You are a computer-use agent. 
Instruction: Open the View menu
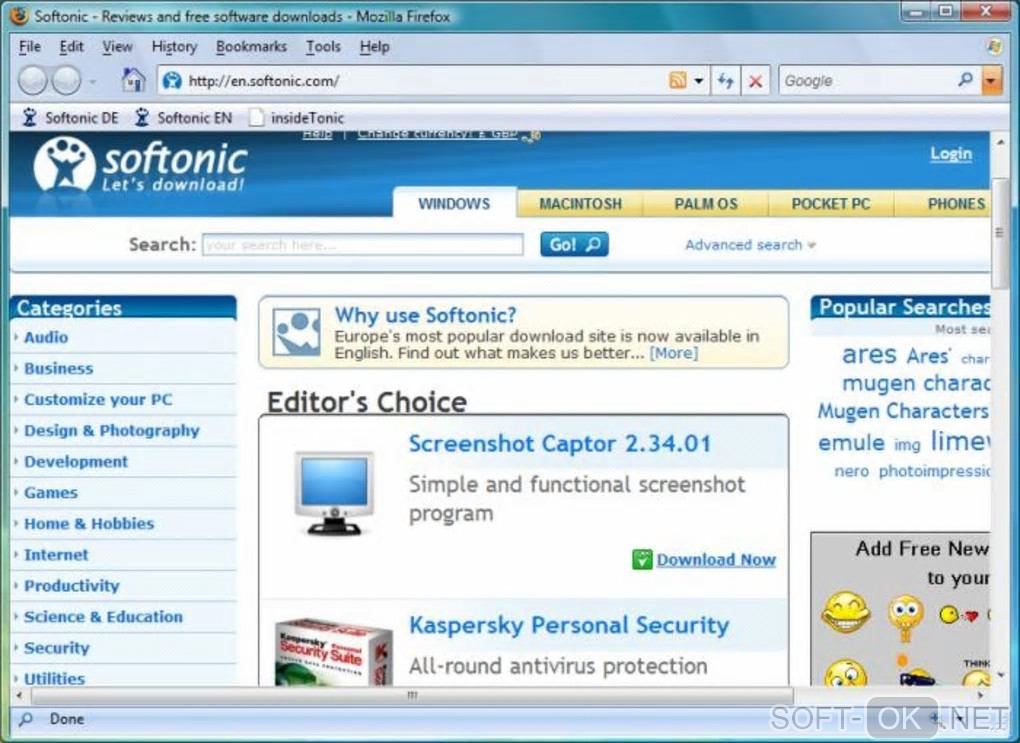(x=117, y=47)
